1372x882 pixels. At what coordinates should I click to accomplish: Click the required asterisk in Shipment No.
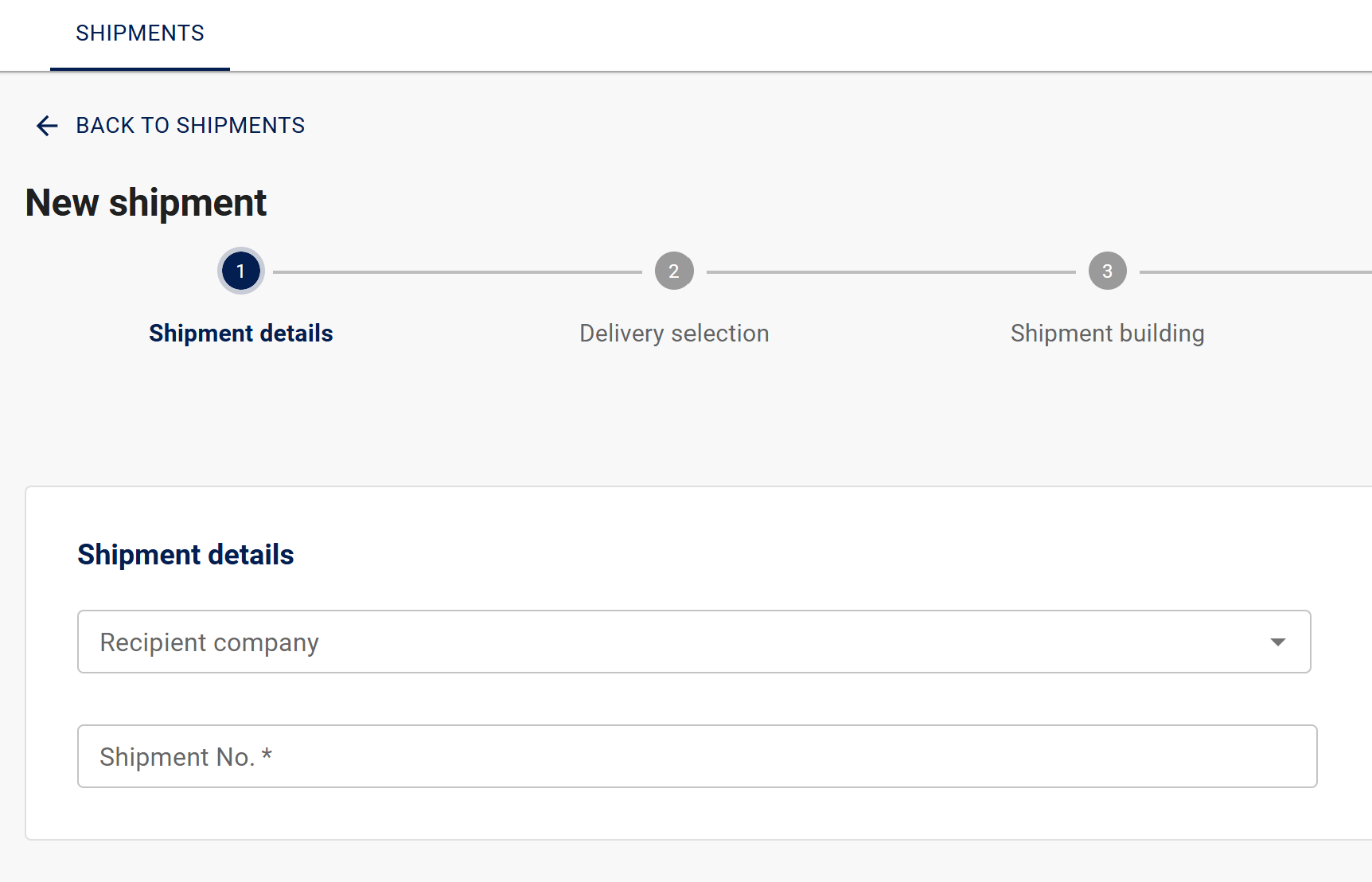267,755
